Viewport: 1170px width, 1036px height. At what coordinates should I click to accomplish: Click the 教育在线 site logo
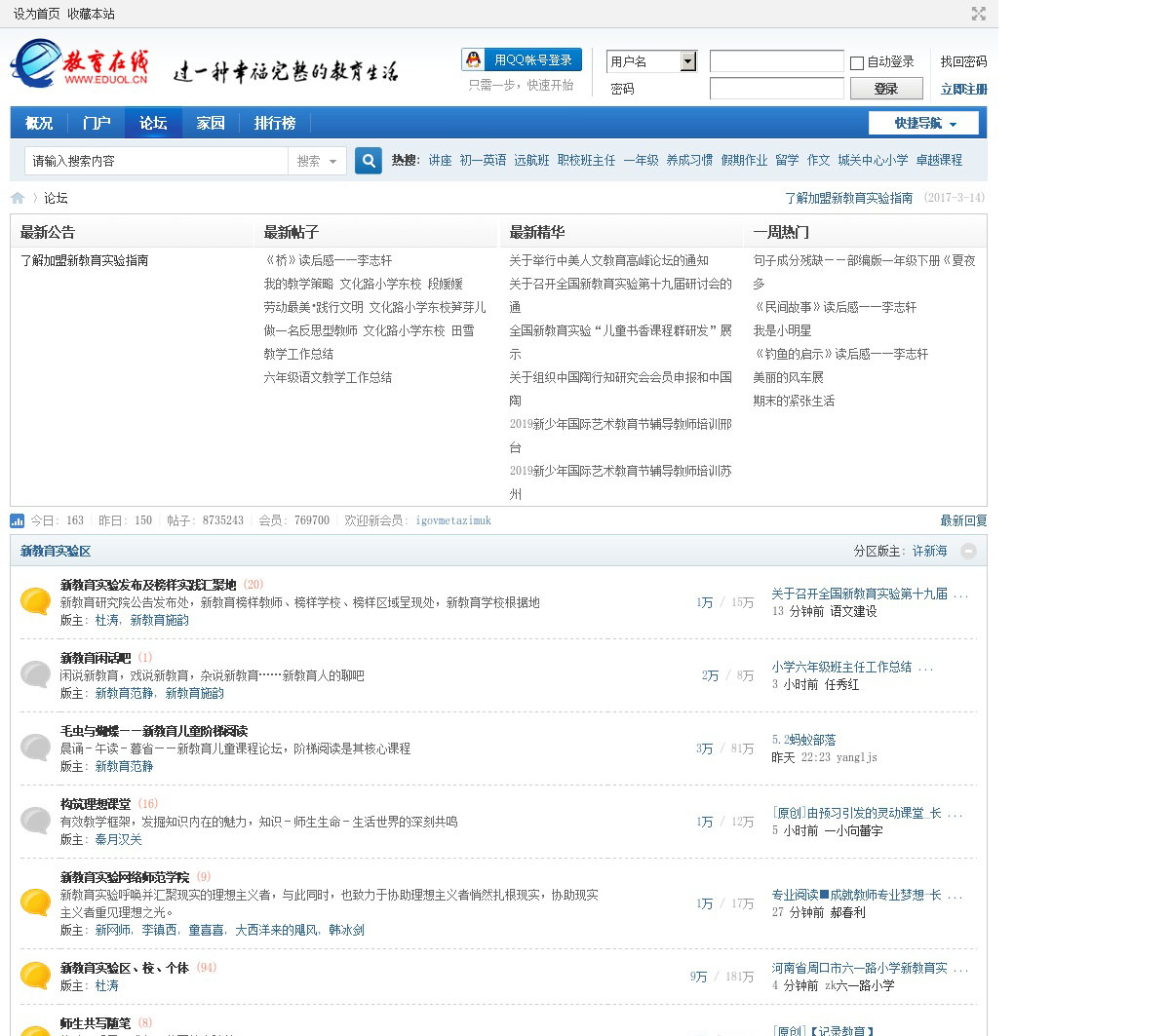point(80,64)
